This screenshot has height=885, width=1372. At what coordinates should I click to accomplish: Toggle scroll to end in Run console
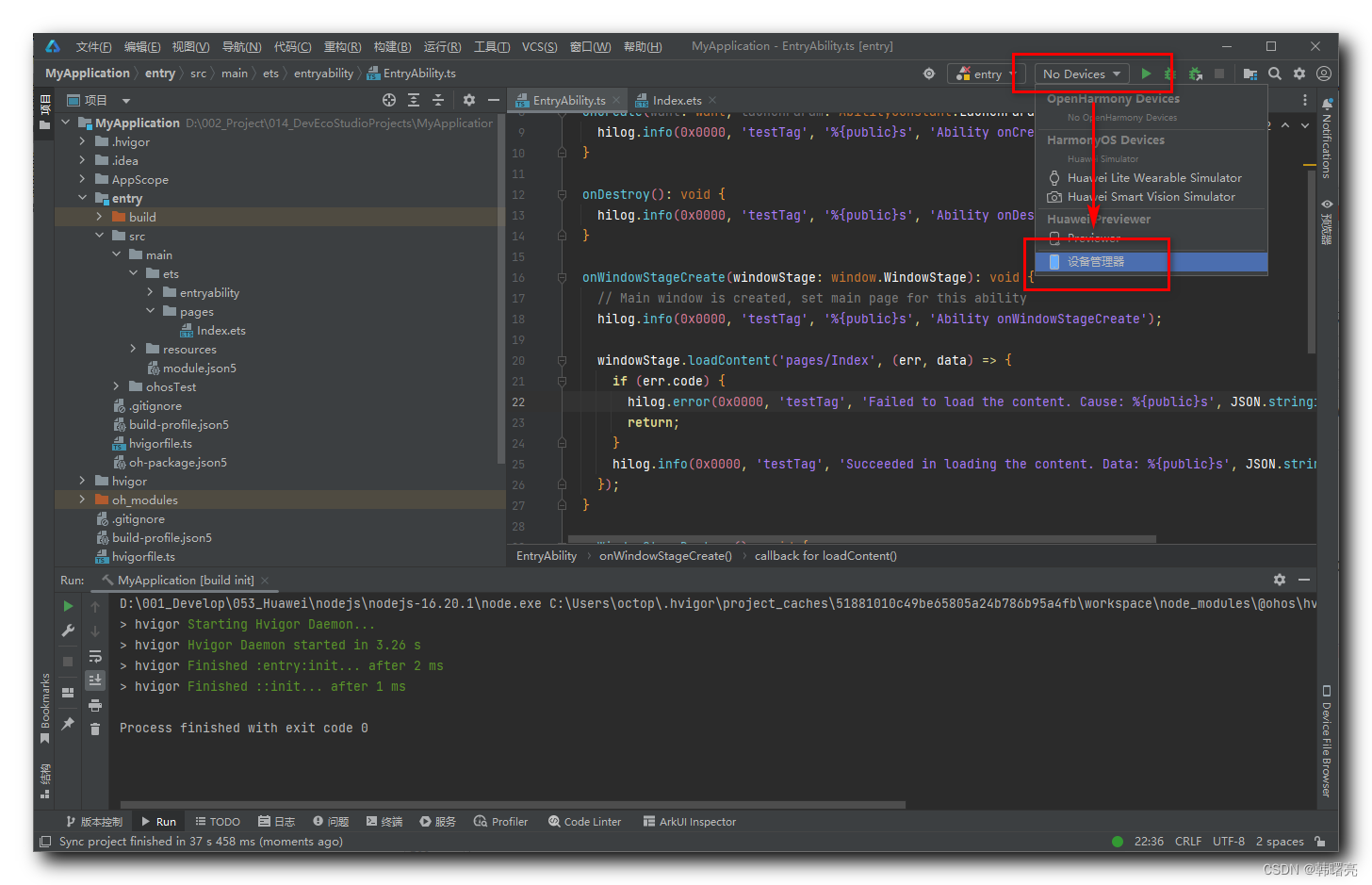point(95,680)
